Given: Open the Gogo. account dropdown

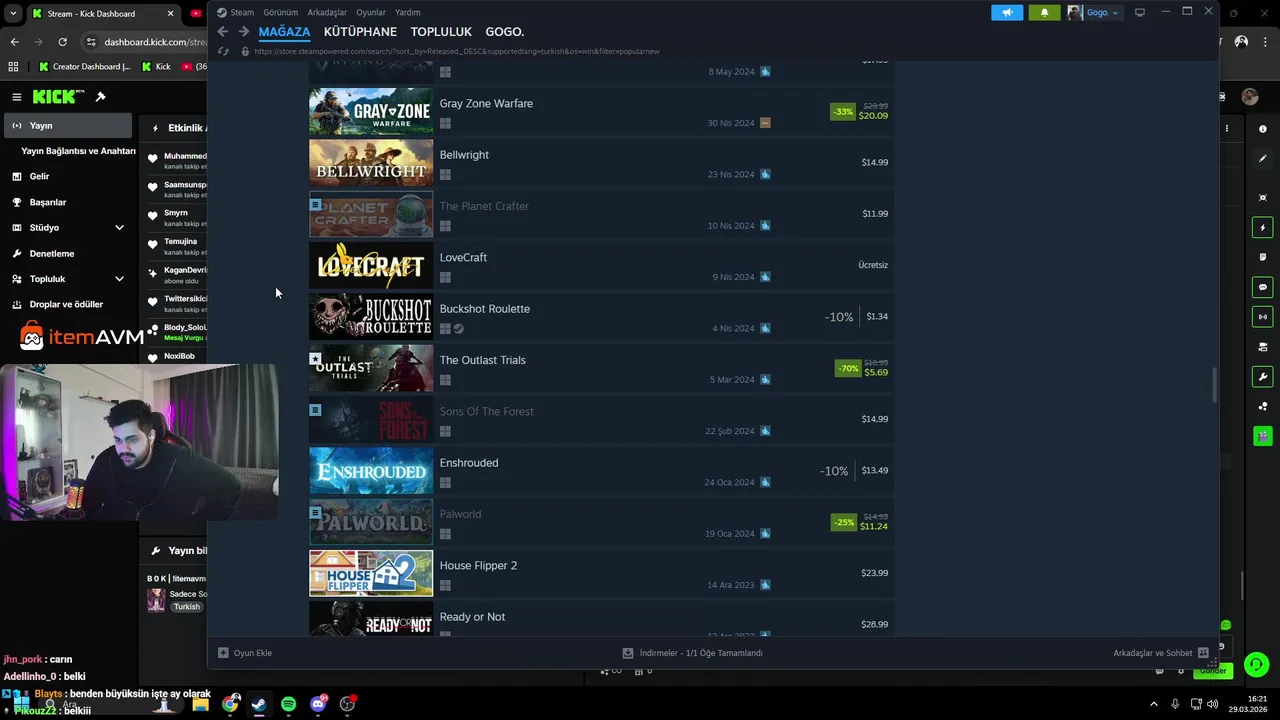Looking at the screenshot, I should [x=1094, y=12].
